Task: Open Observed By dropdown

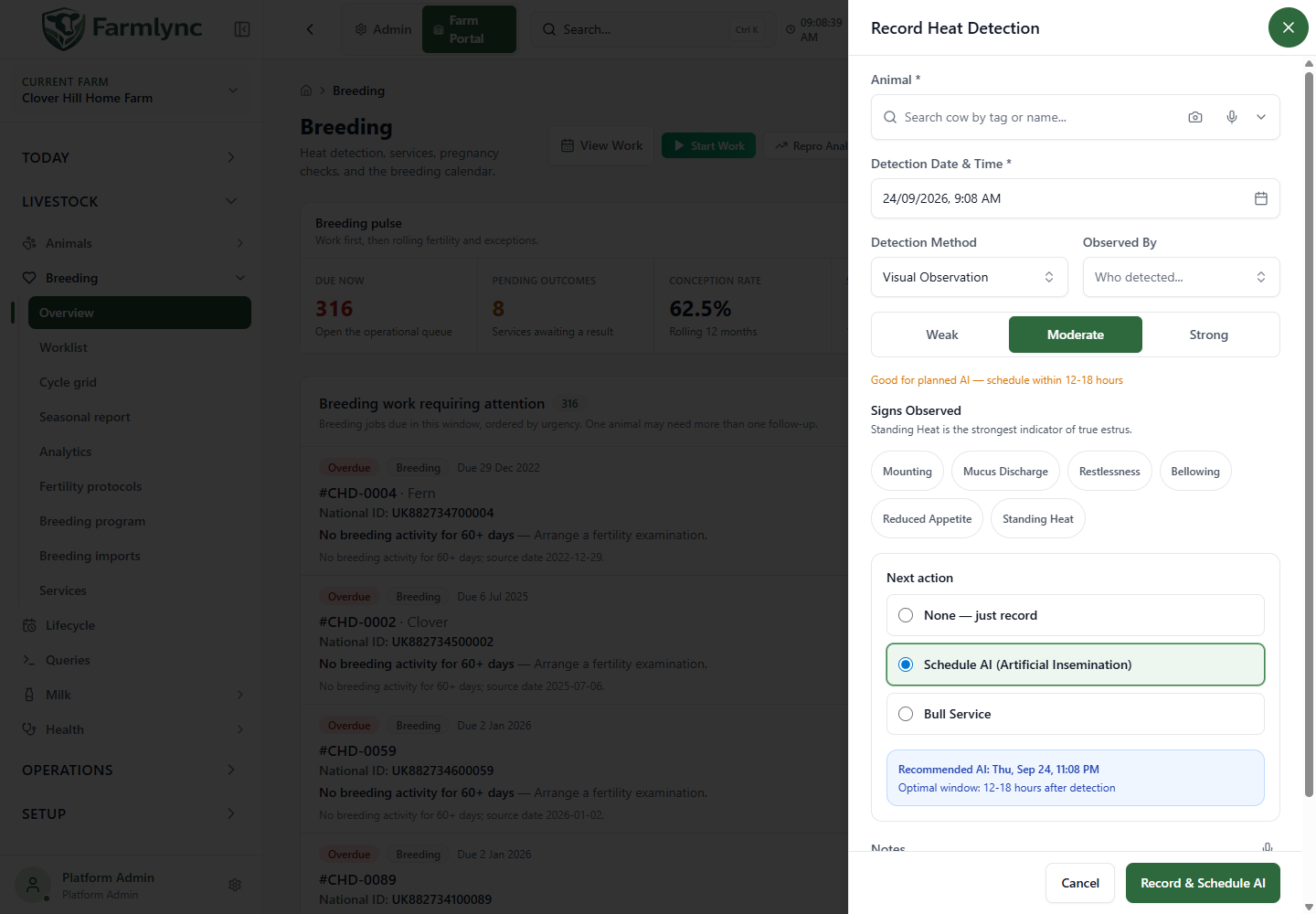Action: (x=1182, y=277)
